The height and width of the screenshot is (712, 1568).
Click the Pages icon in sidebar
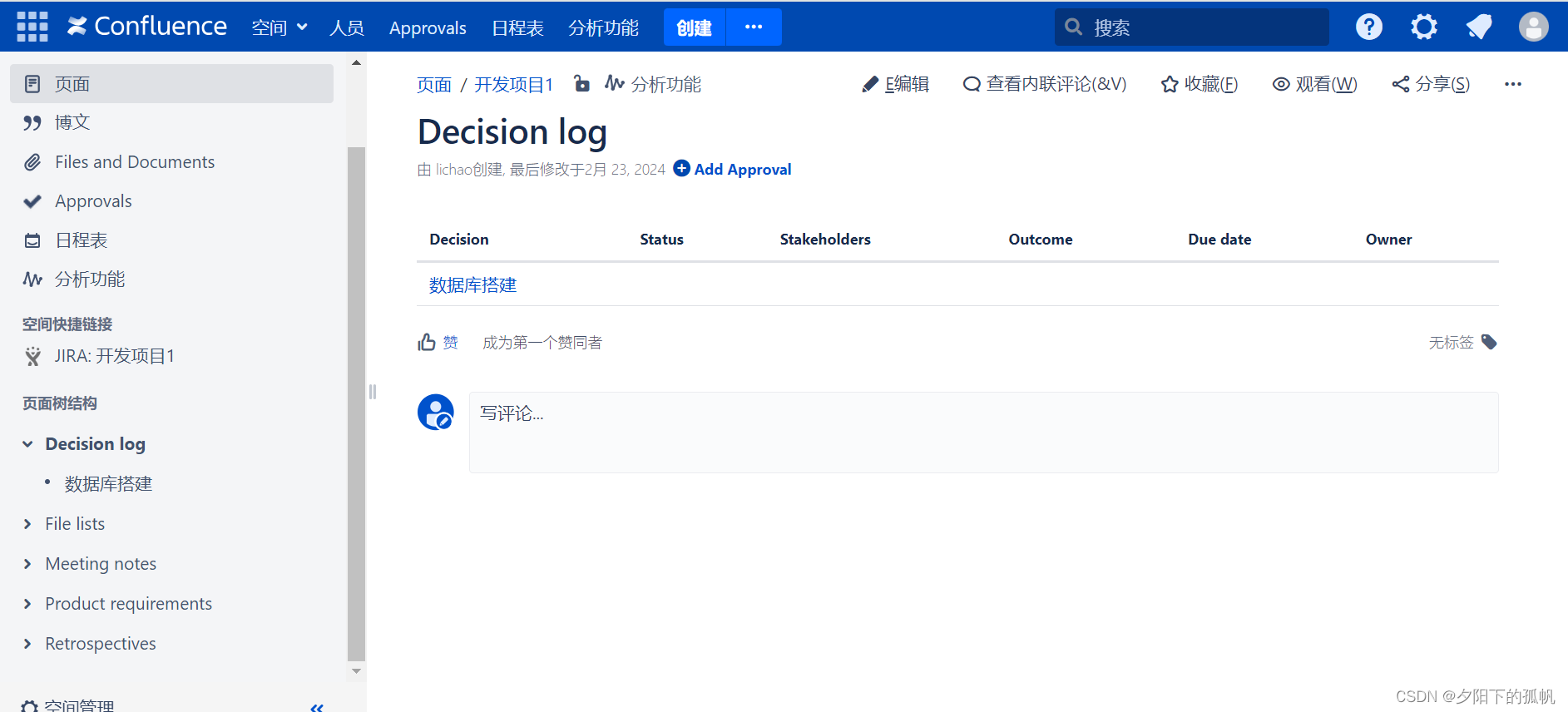click(x=32, y=83)
